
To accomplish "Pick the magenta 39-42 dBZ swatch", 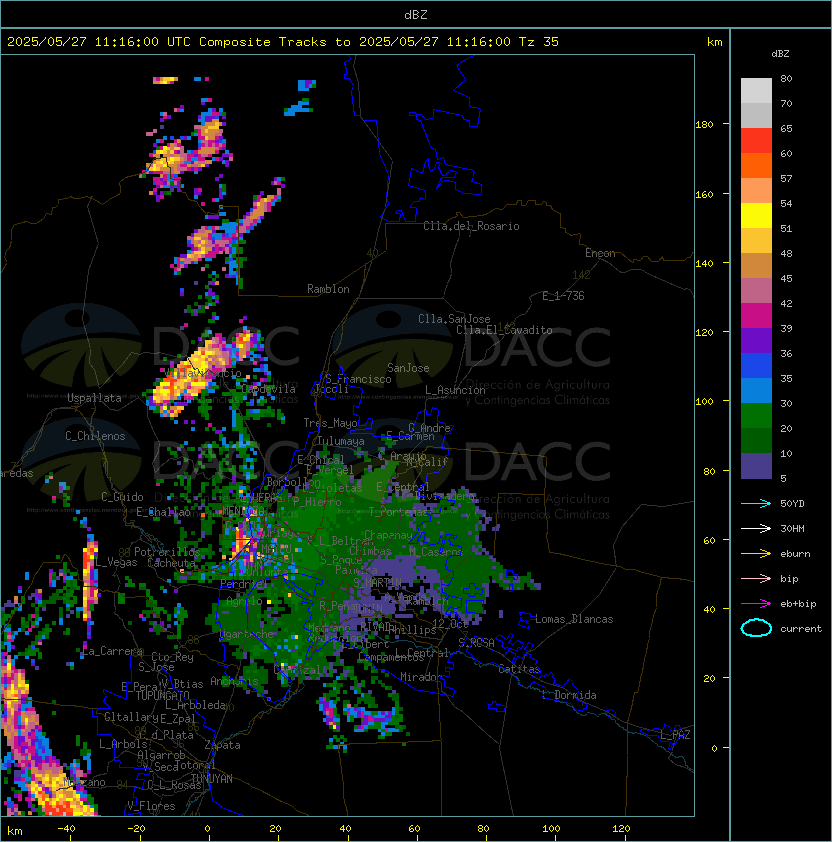I will 756,316.
